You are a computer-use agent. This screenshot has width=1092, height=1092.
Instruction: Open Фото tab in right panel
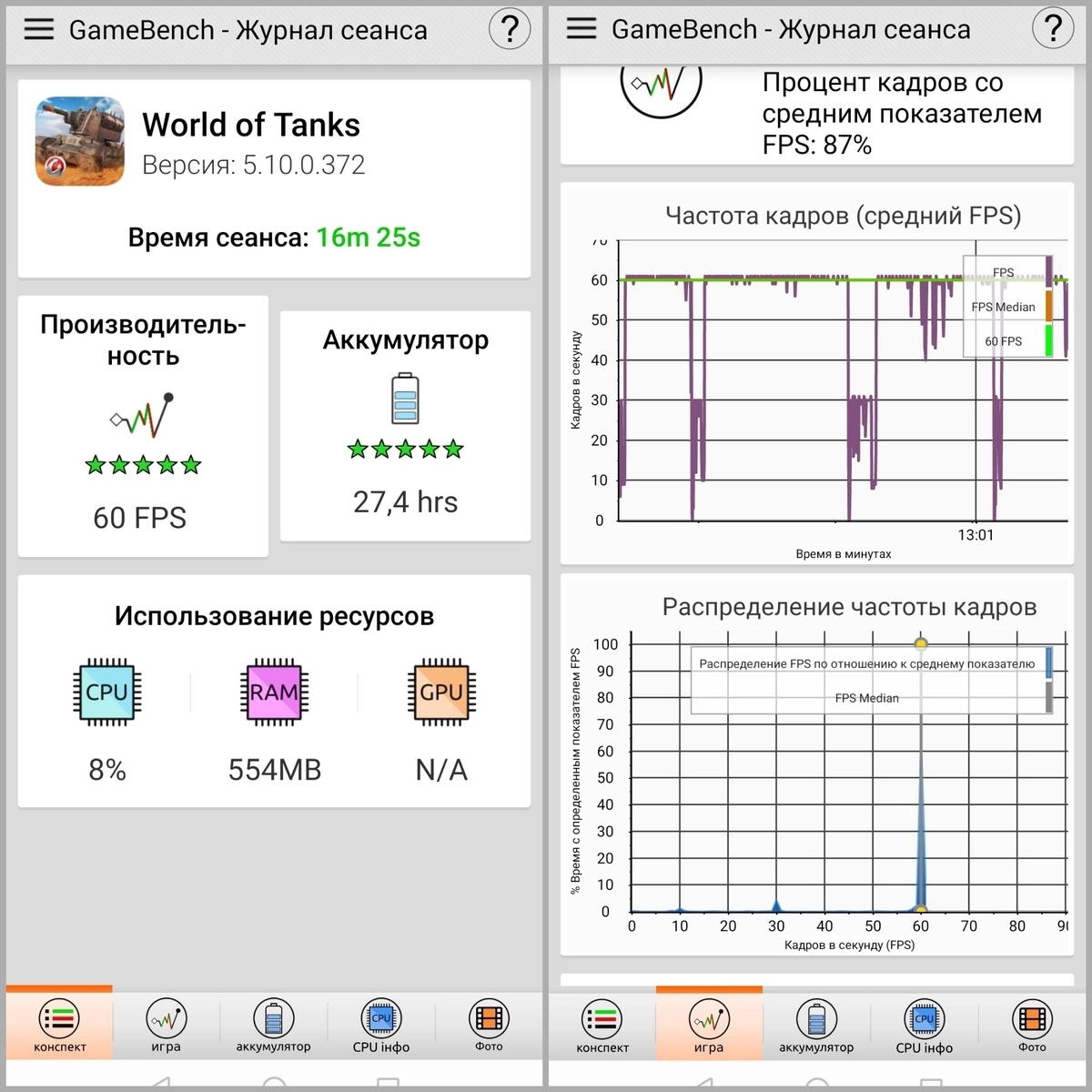[x=1032, y=1026]
